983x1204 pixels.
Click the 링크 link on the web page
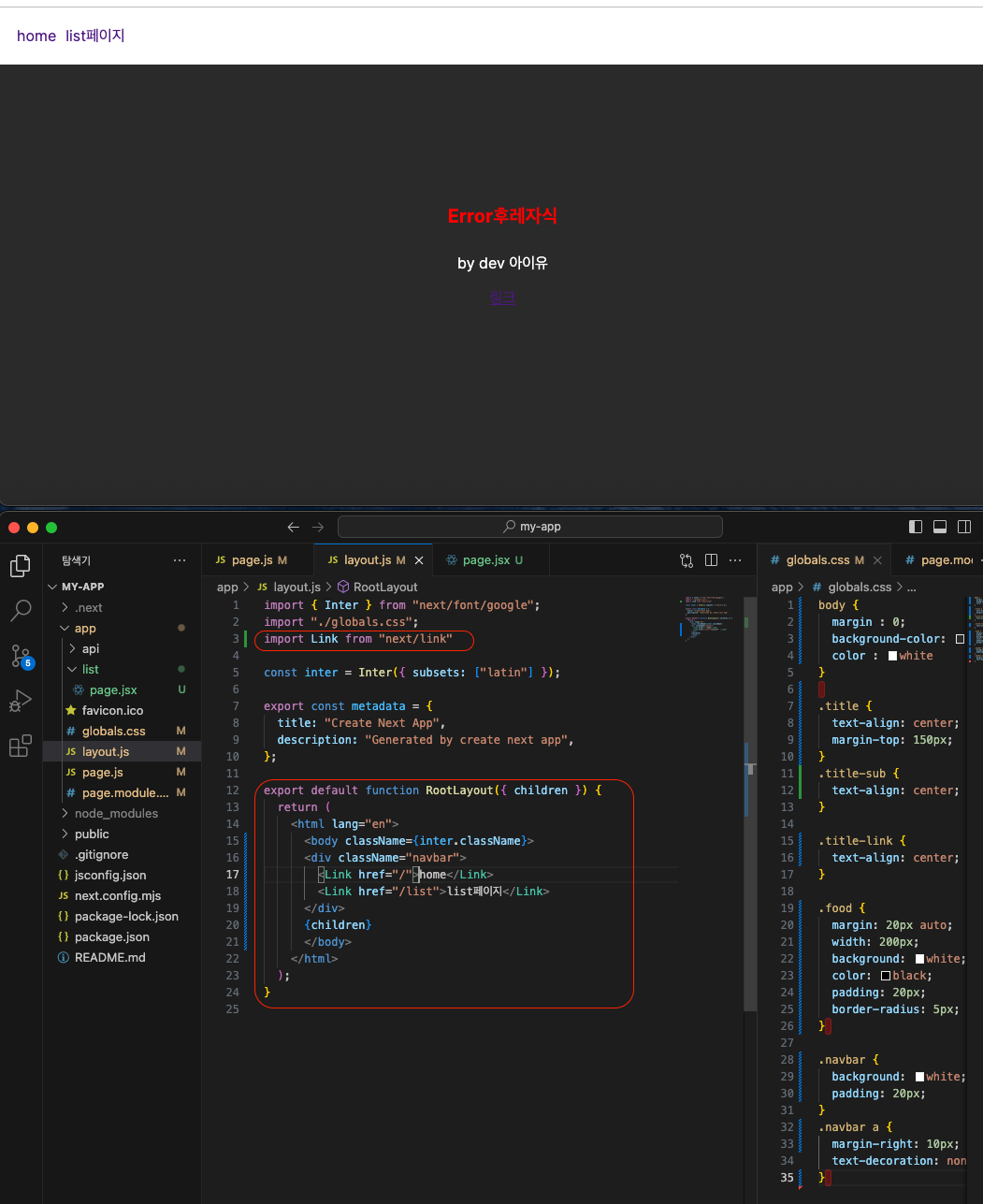click(502, 297)
